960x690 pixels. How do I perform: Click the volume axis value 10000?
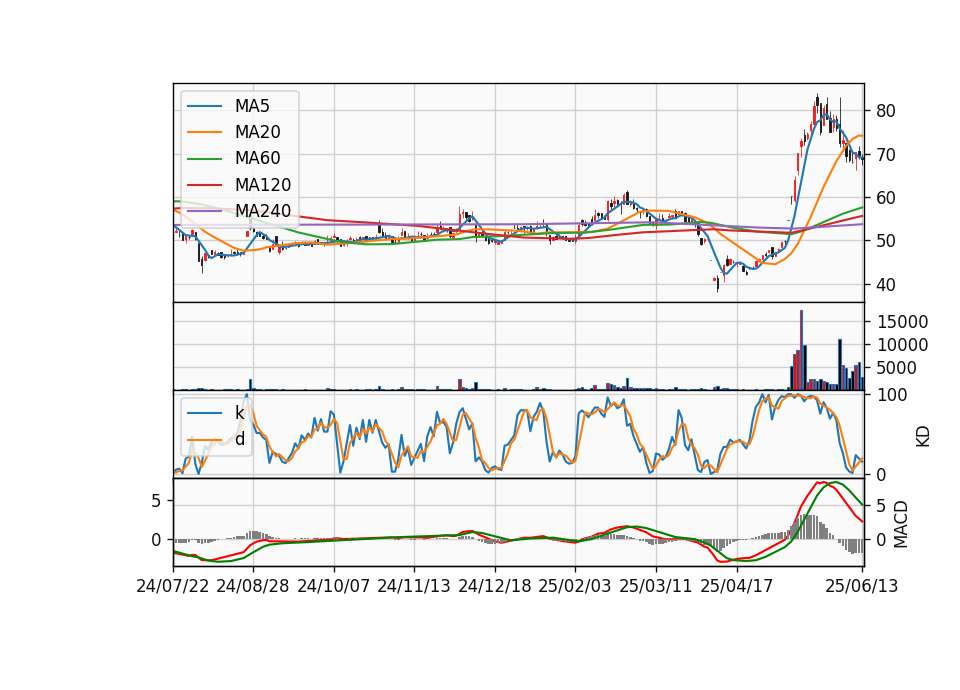[x=902, y=345]
